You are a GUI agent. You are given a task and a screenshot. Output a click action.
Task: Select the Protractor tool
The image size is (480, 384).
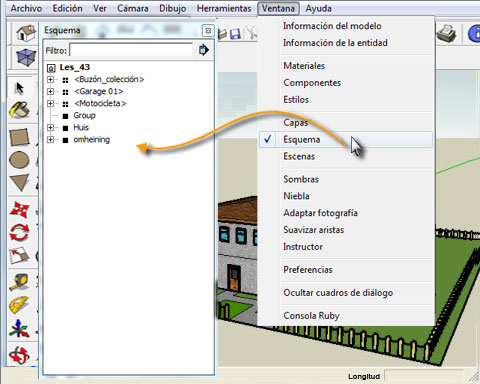coord(19,305)
